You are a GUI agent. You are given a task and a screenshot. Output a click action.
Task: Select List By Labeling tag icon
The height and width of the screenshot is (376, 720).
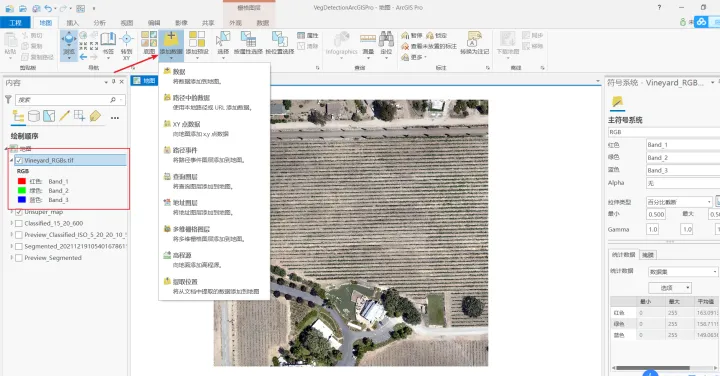(x=95, y=116)
